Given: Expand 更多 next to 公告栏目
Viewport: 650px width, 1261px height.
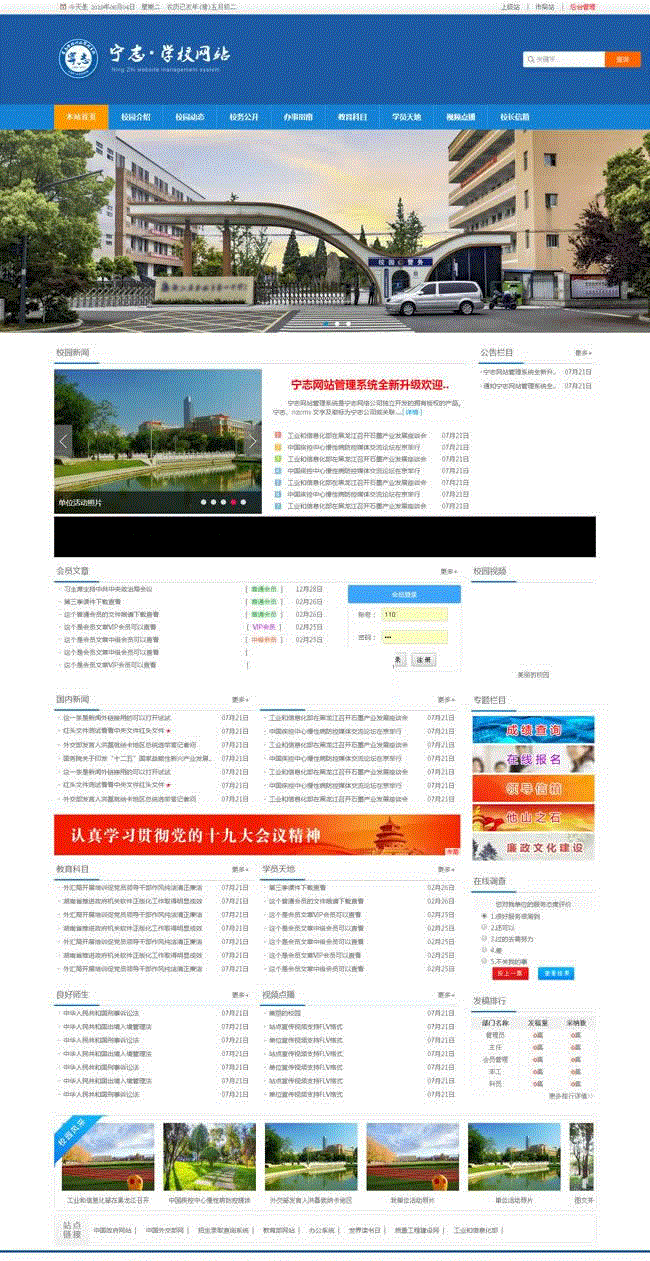Looking at the screenshot, I should tap(582, 353).
